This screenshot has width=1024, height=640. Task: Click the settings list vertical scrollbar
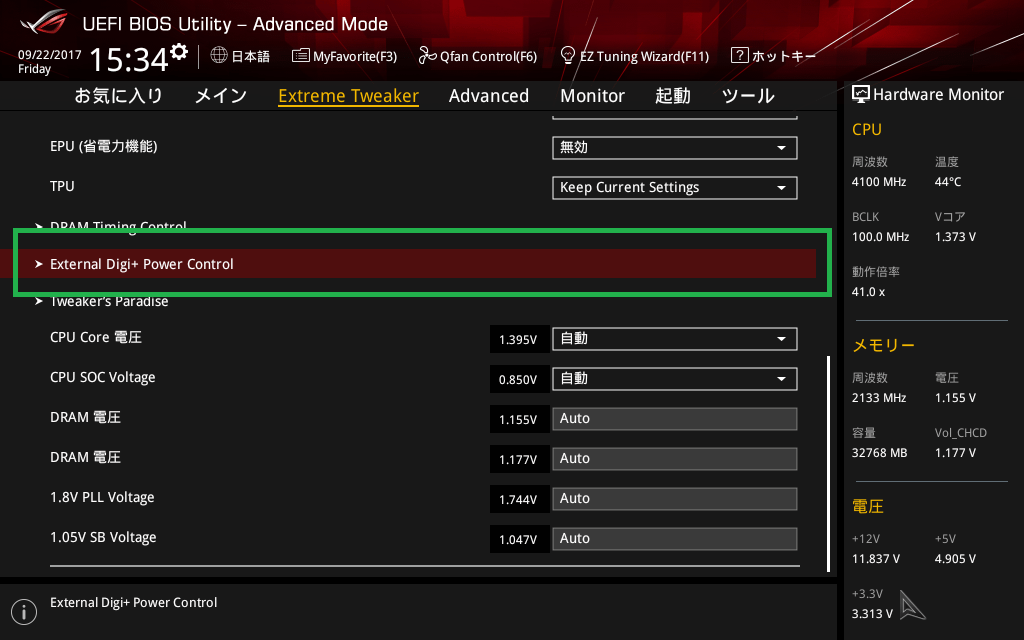(828, 464)
